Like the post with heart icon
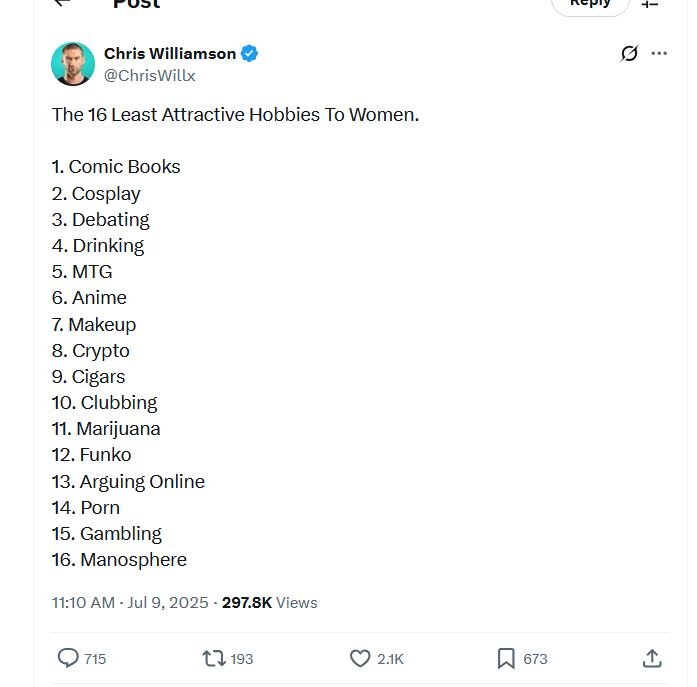The height and width of the screenshot is (687, 697). [360, 659]
